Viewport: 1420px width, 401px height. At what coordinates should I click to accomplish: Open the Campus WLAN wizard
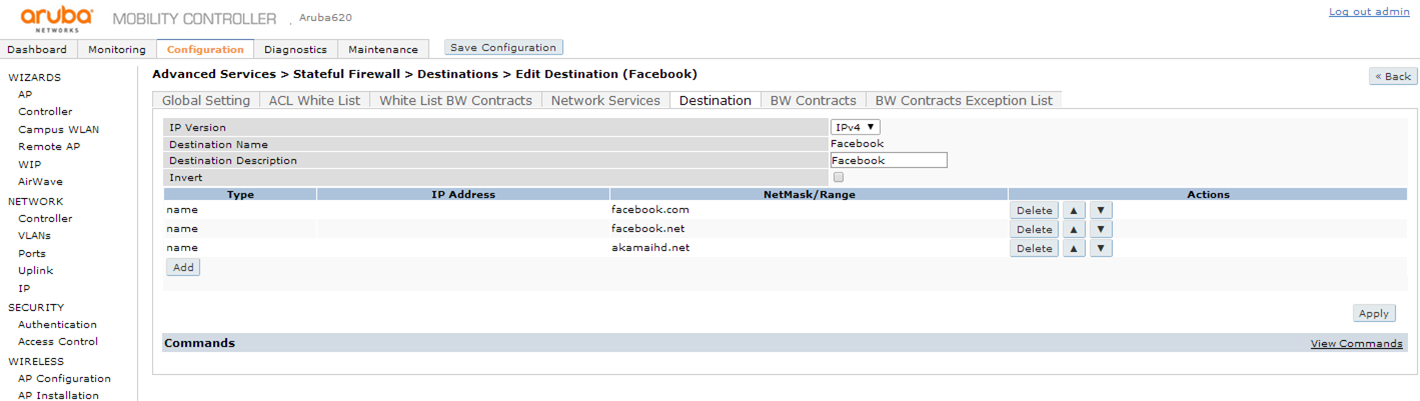[x=58, y=129]
